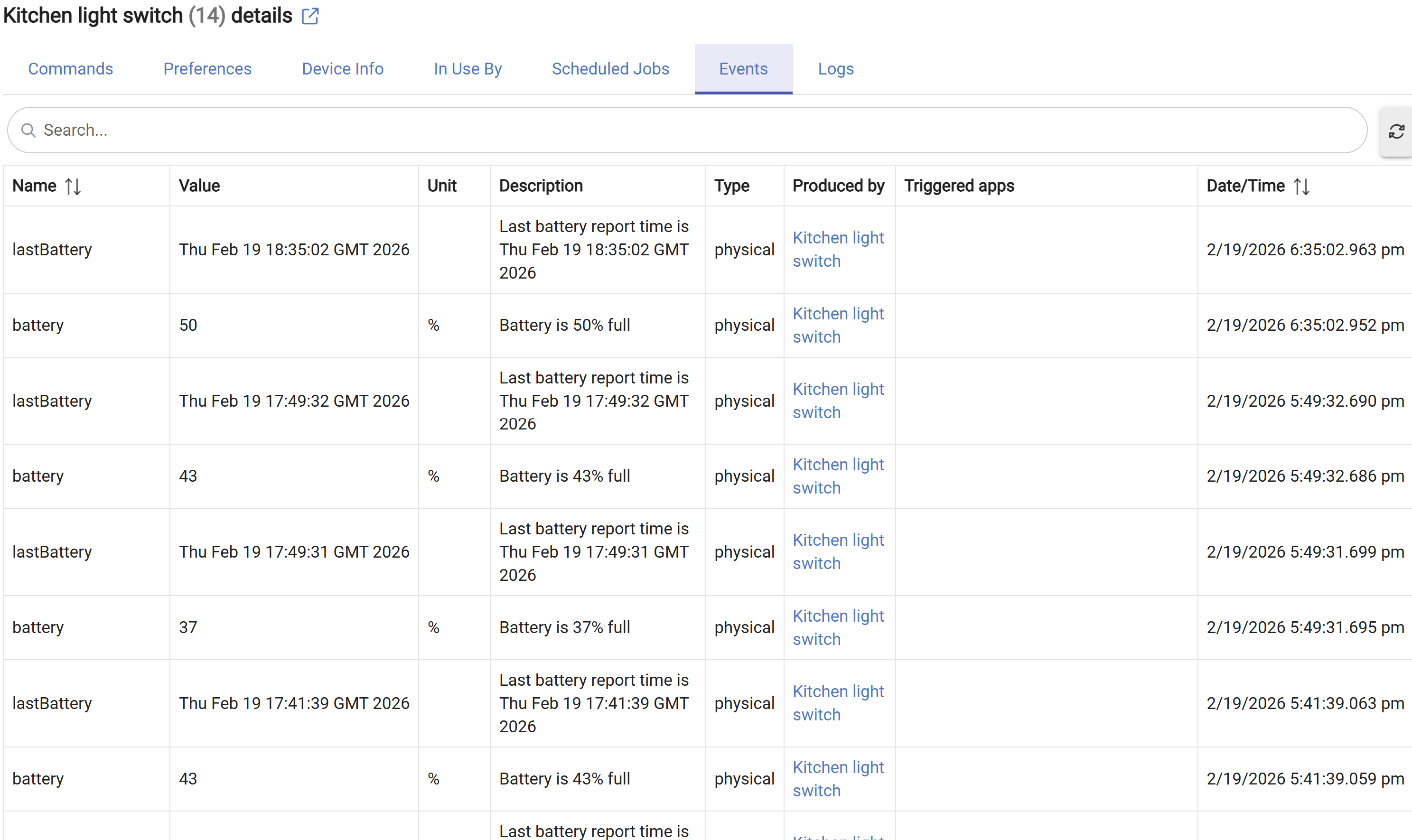This screenshot has width=1412, height=840.
Task: Open Kitchen light switch link at 5:49:32.690 pm
Action: pyautogui.click(x=838, y=401)
